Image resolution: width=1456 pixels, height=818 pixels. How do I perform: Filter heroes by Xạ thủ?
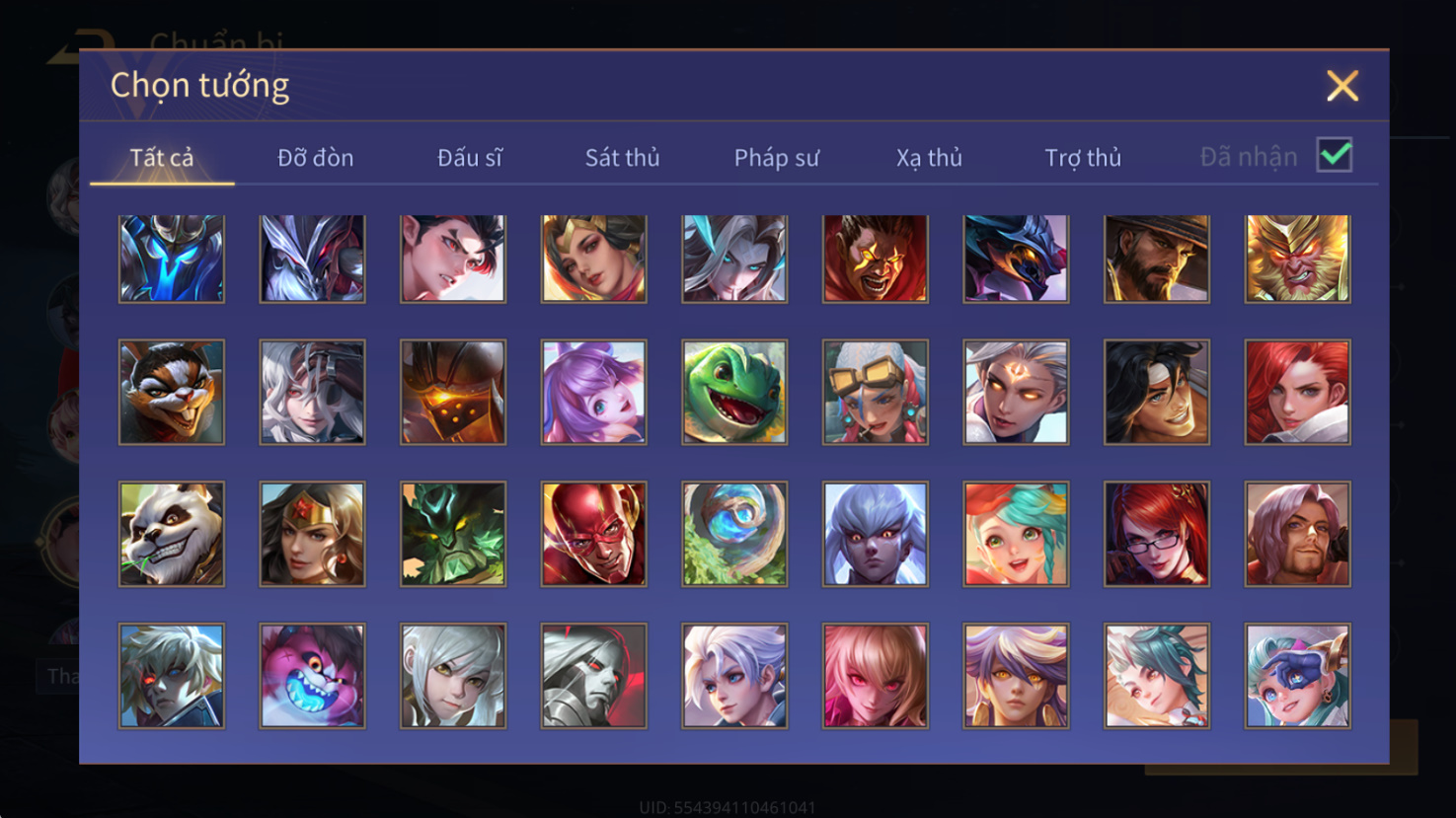(929, 158)
